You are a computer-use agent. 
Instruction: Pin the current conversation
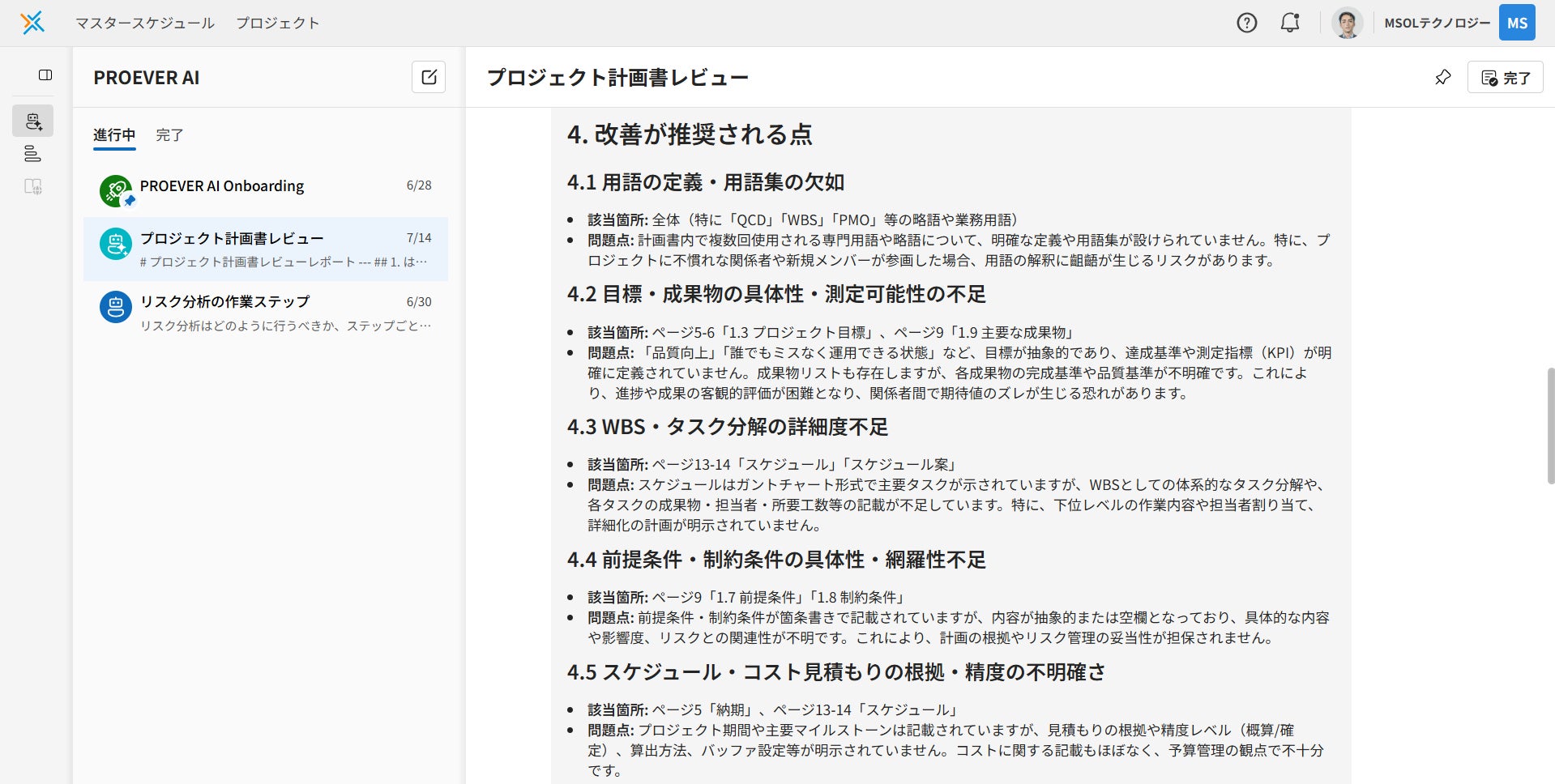click(1442, 78)
